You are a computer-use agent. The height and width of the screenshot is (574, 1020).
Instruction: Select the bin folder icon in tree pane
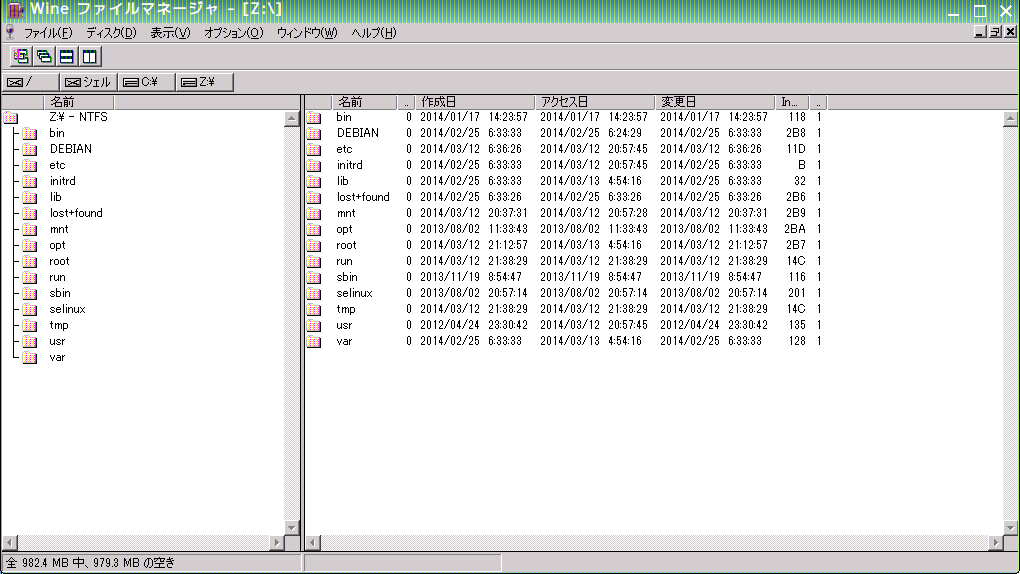[29, 133]
